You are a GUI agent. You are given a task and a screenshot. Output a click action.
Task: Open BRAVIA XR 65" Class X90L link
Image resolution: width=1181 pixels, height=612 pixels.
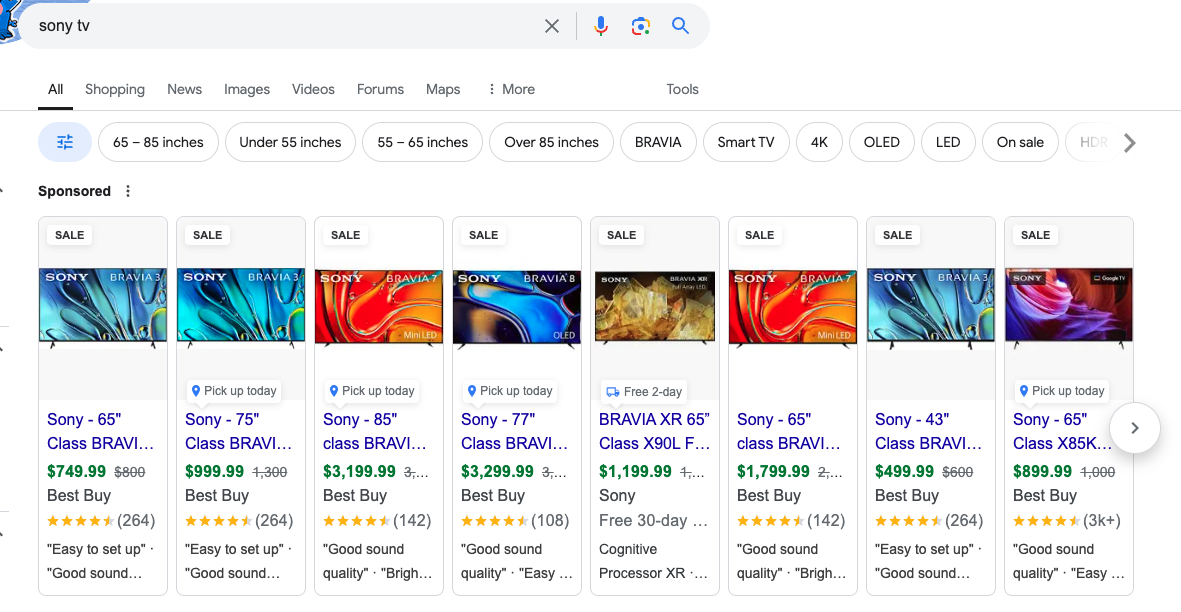point(655,431)
